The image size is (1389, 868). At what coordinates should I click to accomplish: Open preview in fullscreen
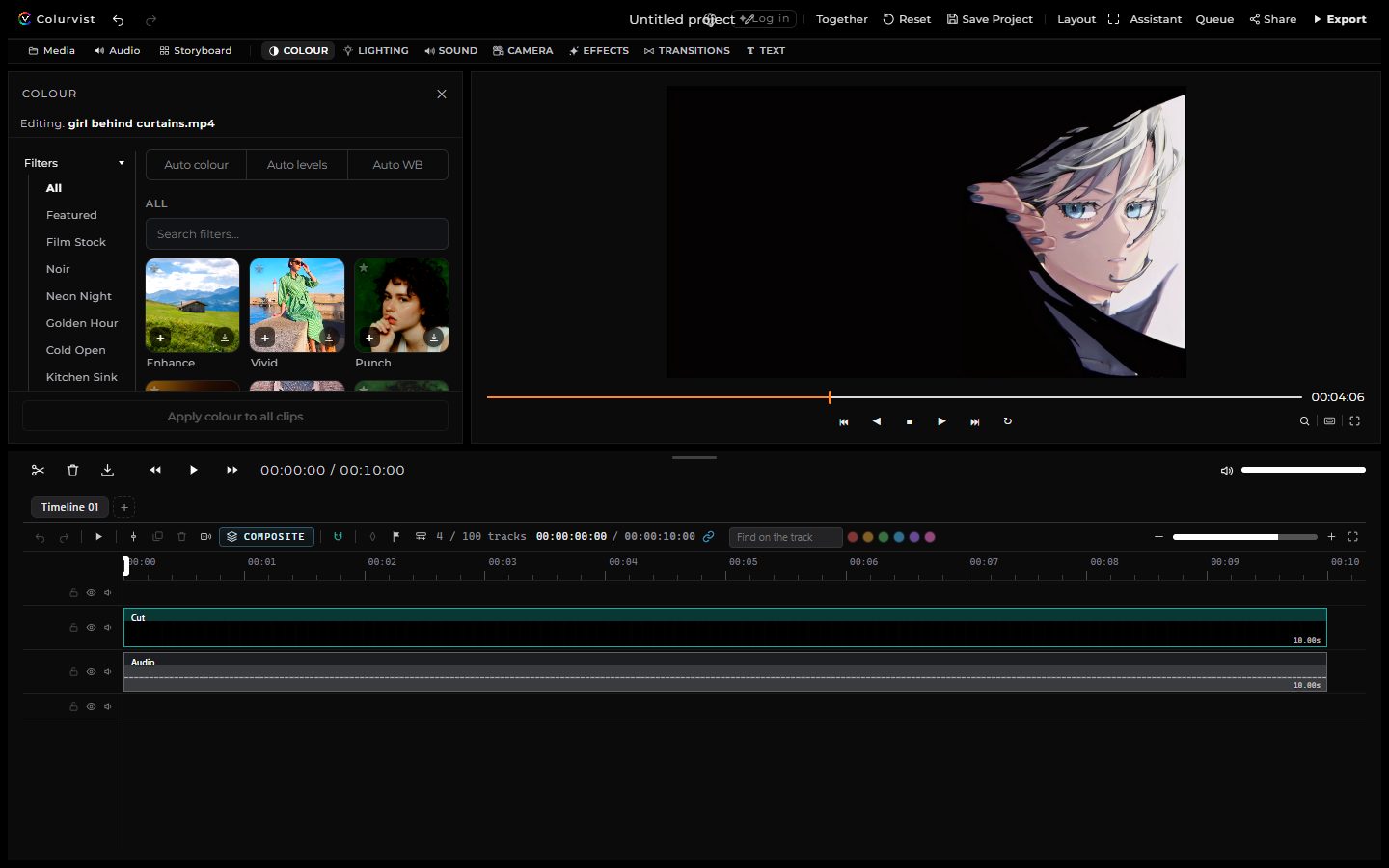[x=1354, y=421]
